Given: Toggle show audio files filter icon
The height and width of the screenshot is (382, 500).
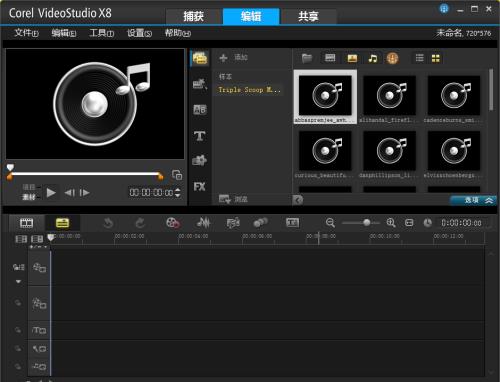Looking at the screenshot, I should pos(373,59).
